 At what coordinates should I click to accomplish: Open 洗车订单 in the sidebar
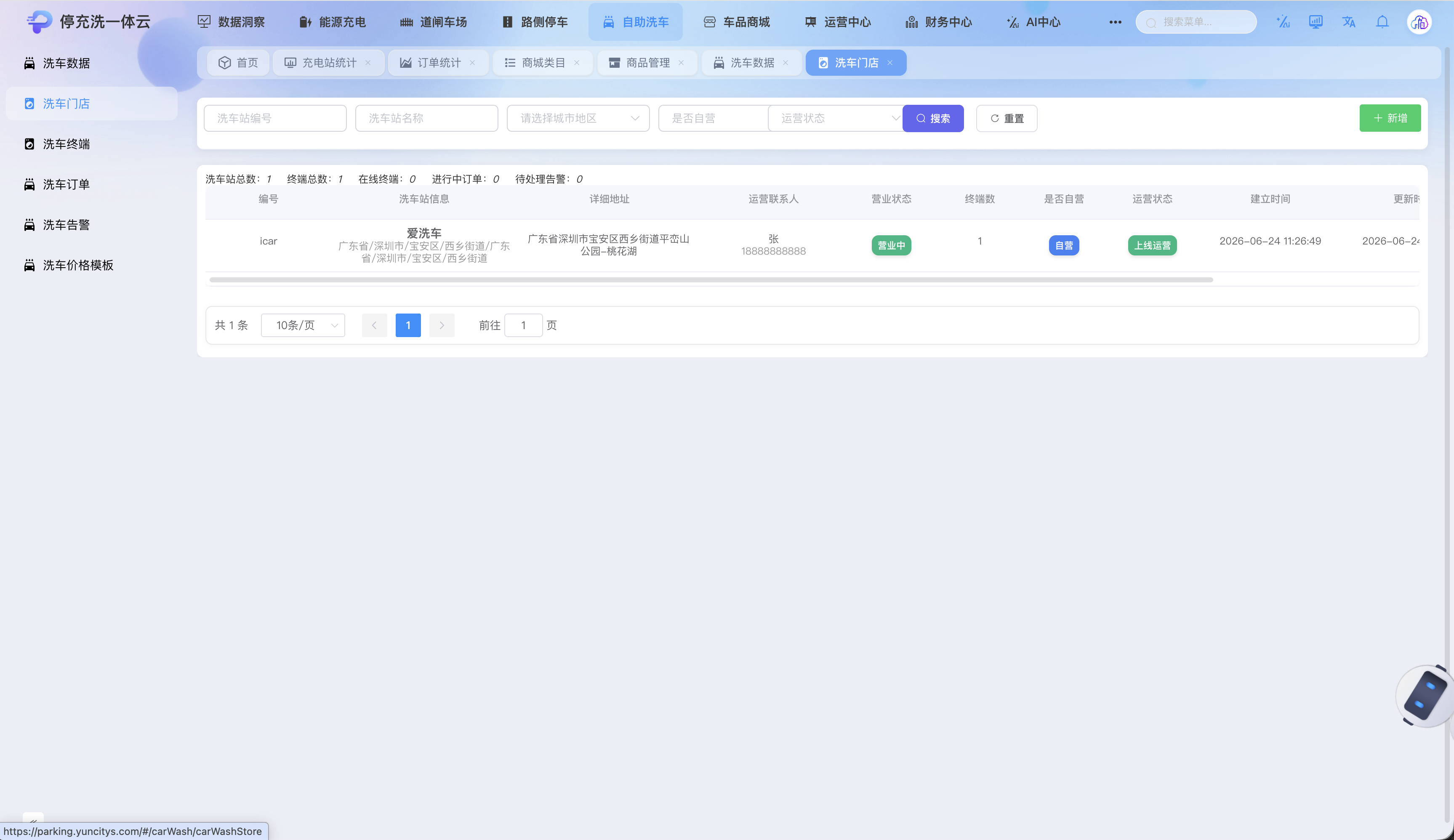coord(92,184)
